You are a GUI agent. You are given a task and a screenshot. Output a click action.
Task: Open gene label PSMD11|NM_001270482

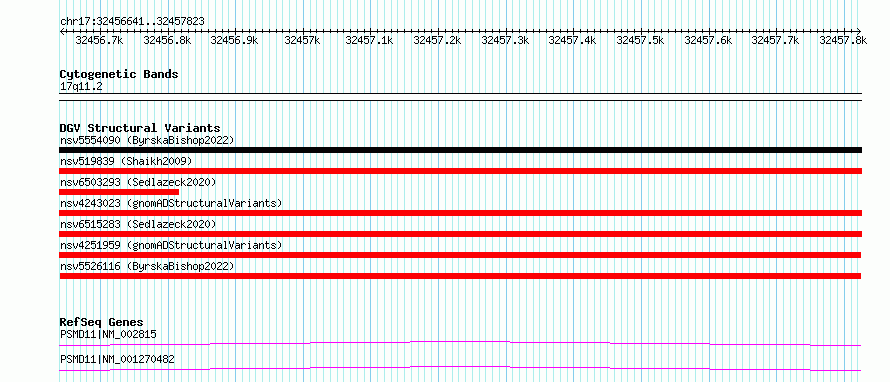[117, 359]
